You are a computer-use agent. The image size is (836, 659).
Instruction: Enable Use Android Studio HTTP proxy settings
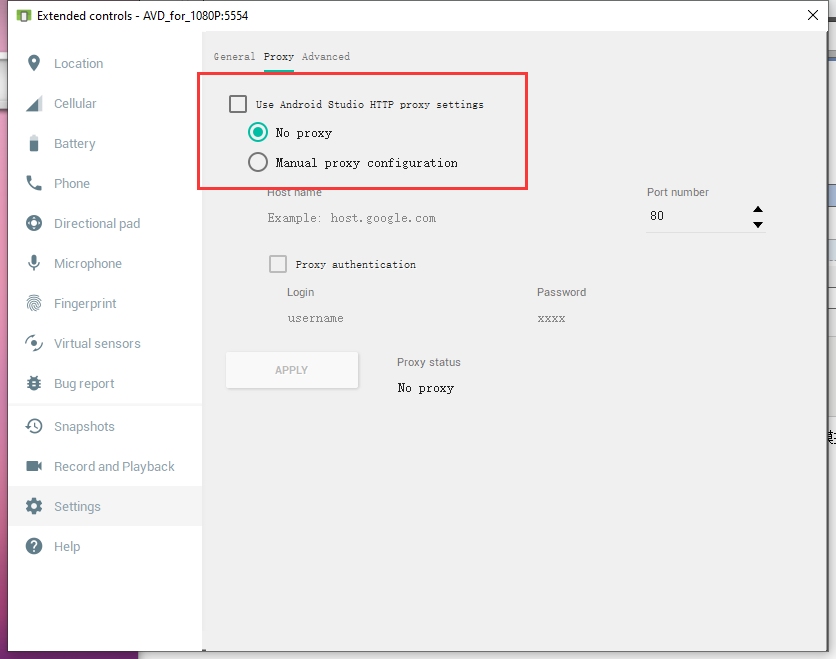238,104
